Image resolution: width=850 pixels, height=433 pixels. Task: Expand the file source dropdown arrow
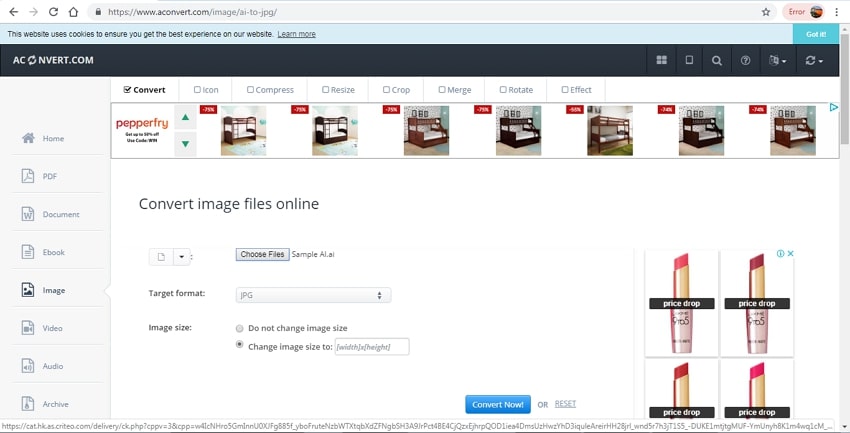pos(181,256)
